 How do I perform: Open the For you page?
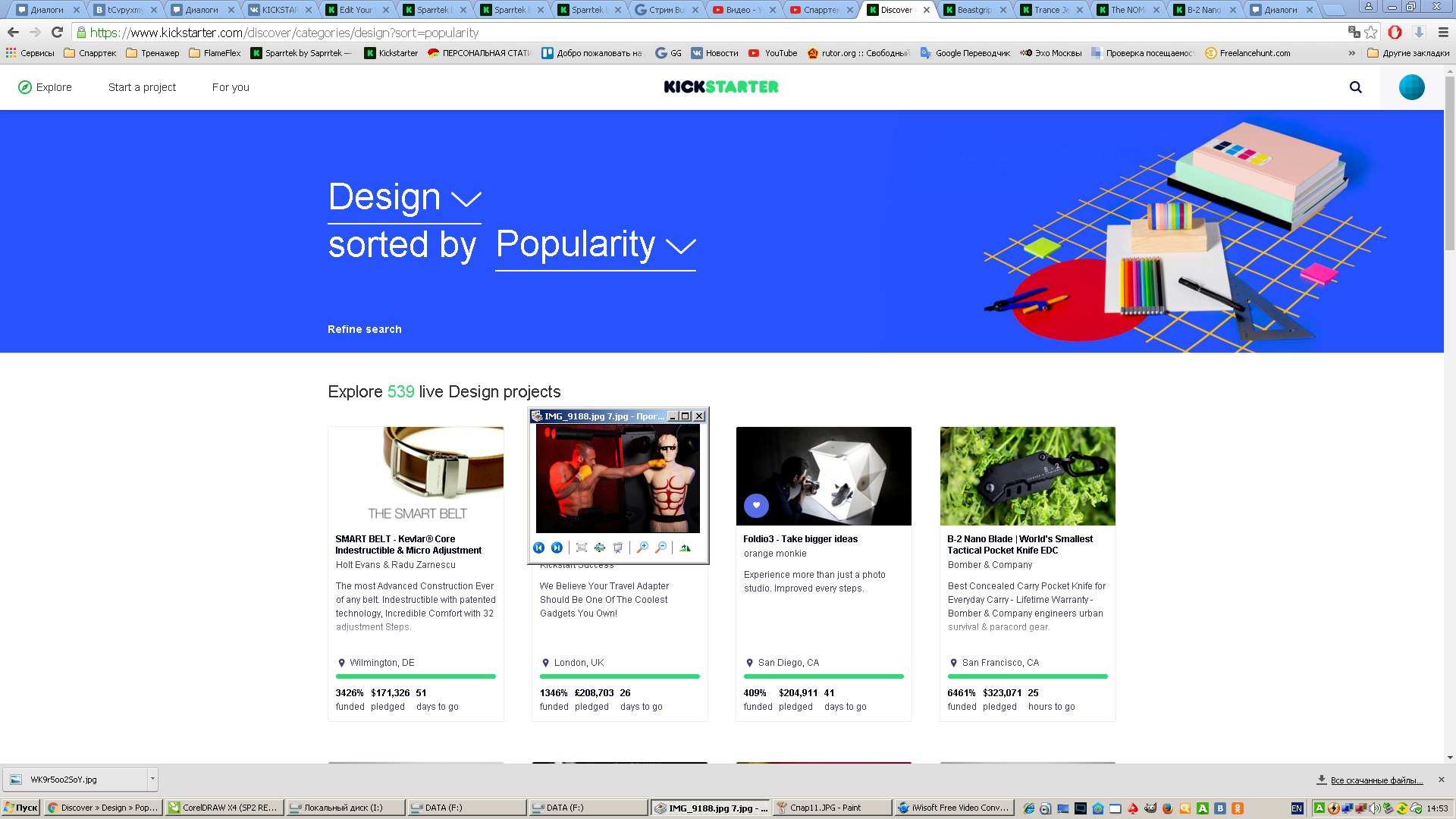[x=231, y=87]
